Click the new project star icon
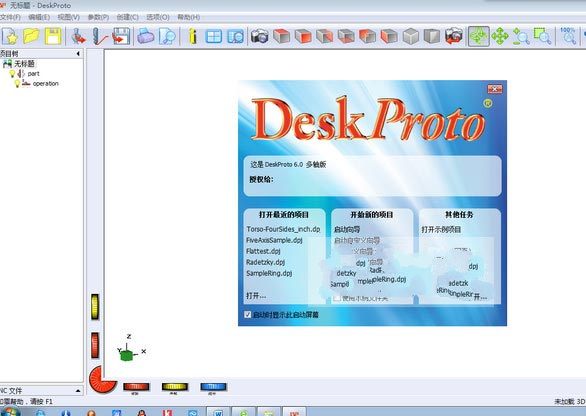Viewport: 586px width, 416px height. click(x=10, y=36)
